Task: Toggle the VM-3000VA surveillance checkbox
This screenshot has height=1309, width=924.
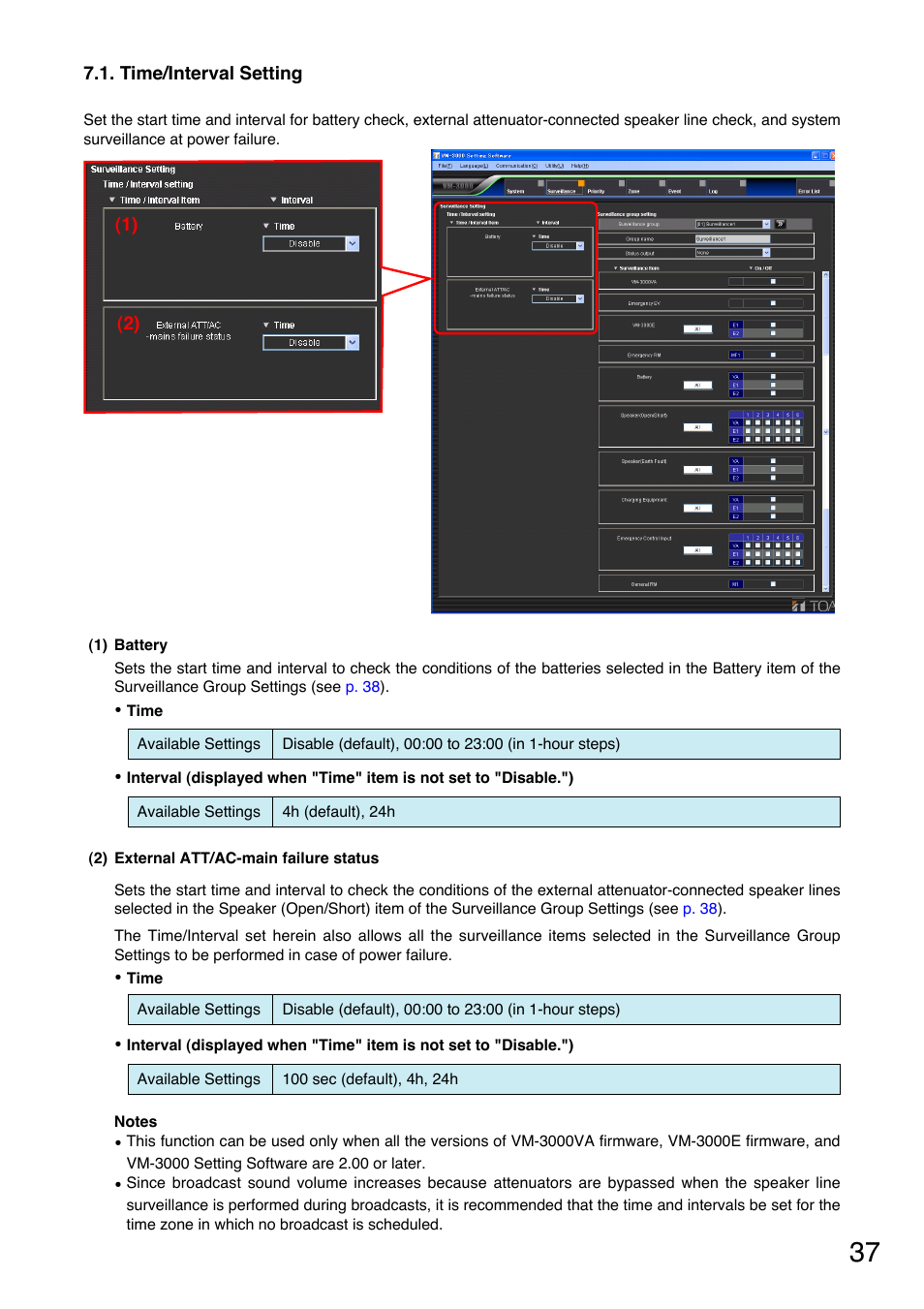Action: click(x=773, y=282)
